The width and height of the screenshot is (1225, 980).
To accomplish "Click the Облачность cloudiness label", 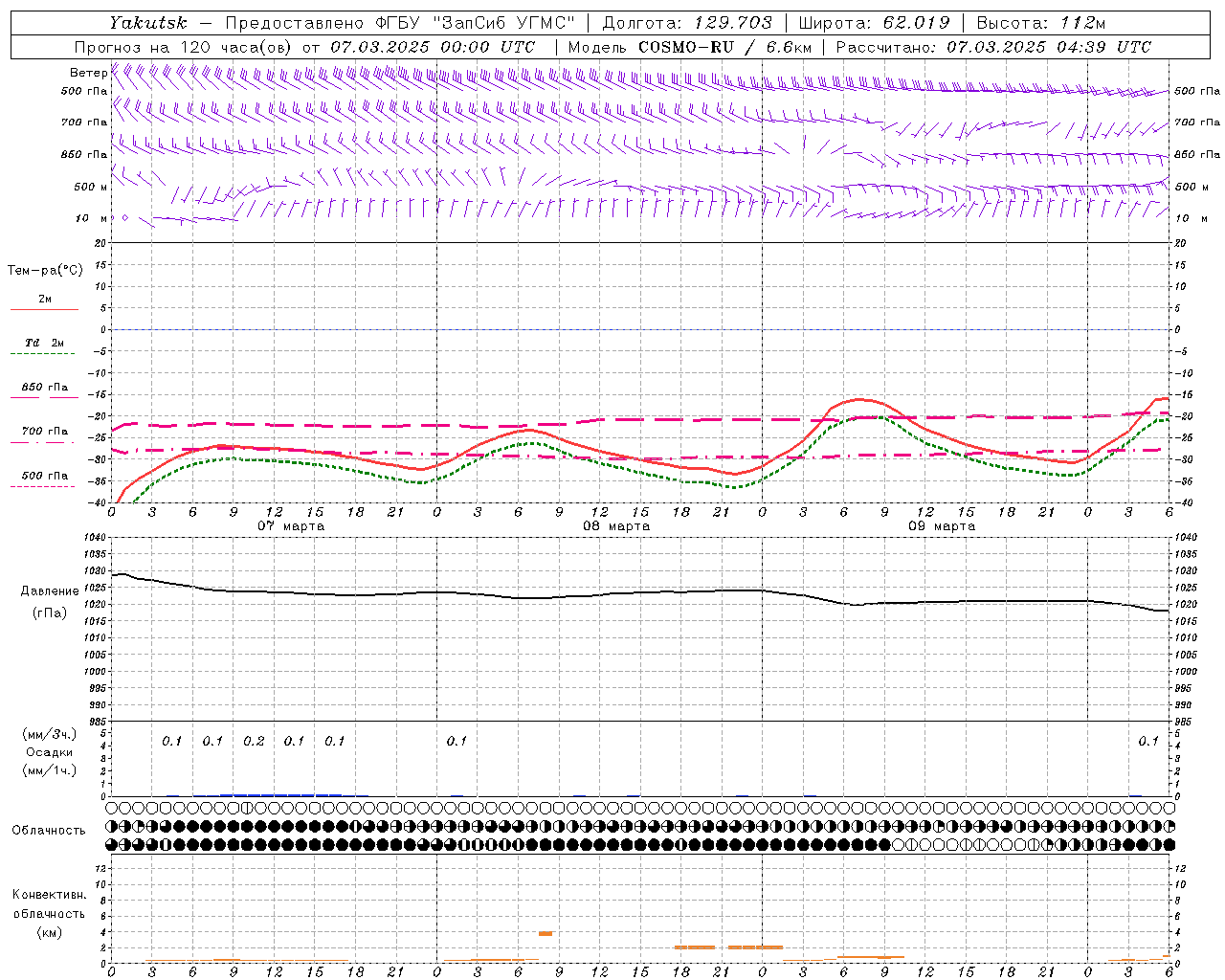I will pos(49,830).
